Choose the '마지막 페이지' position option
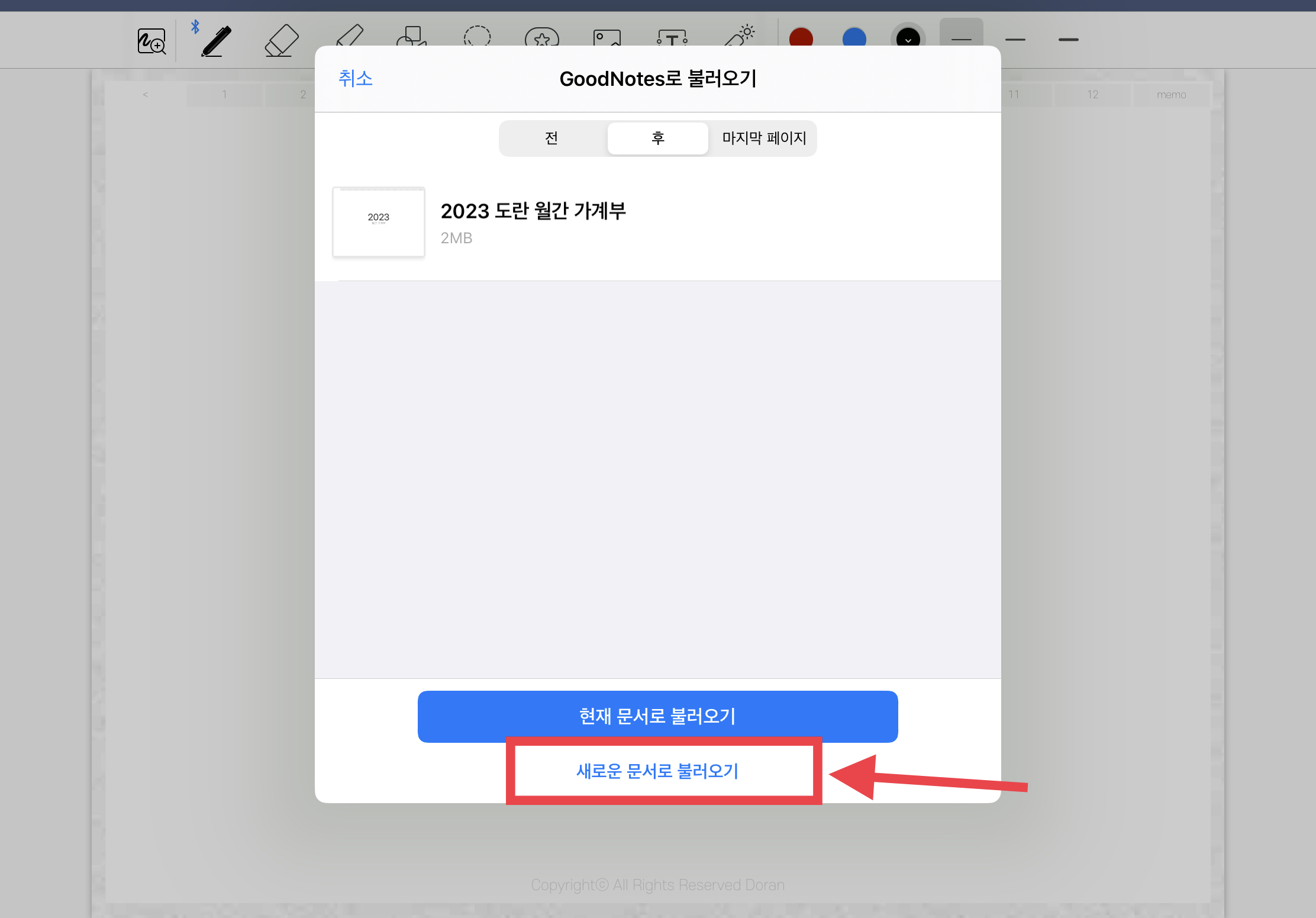The width and height of the screenshot is (1316, 918). [764, 138]
